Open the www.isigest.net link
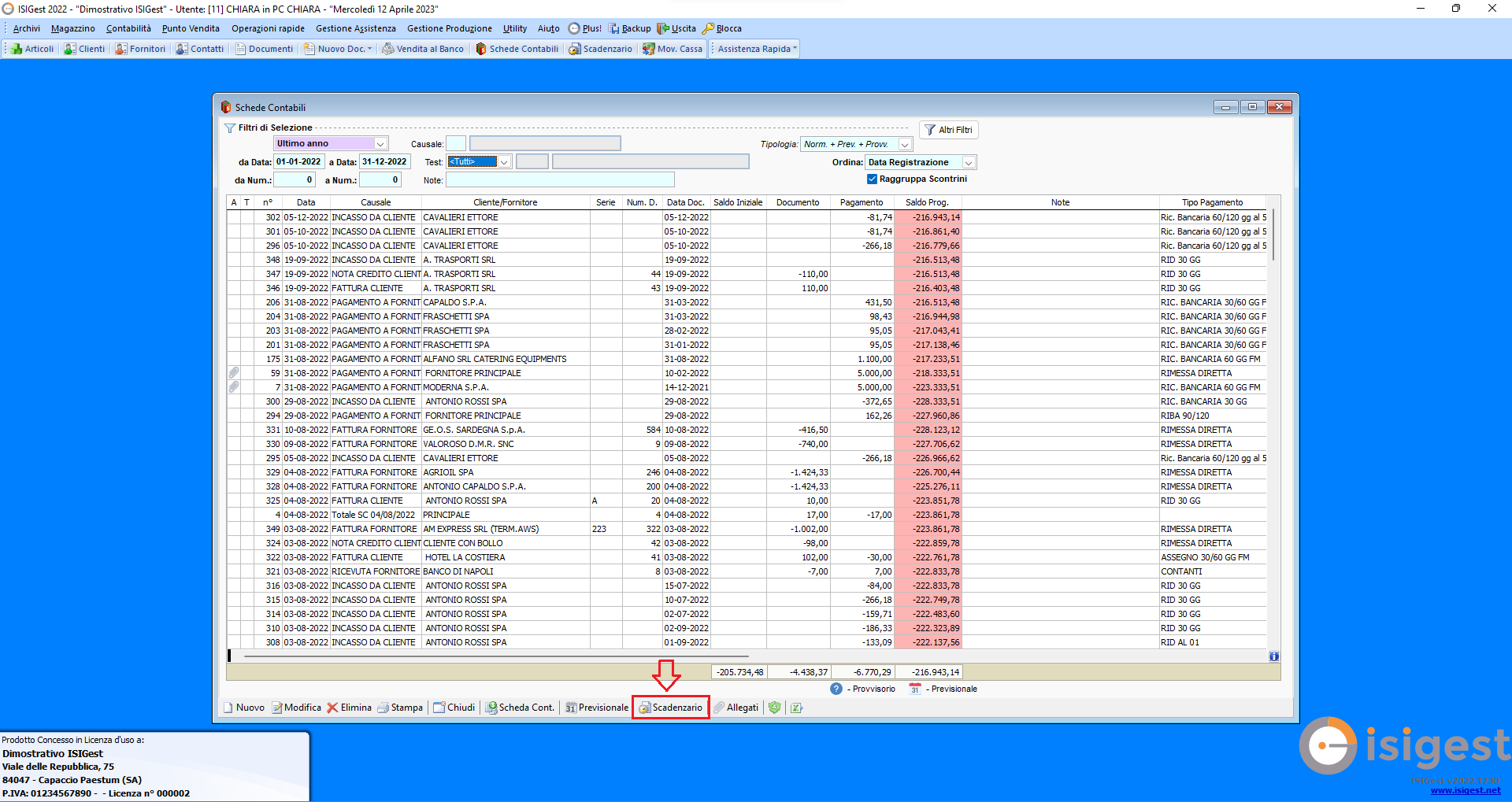The width and height of the screenshot is (1512, 802). click(x=1466, y=790)
